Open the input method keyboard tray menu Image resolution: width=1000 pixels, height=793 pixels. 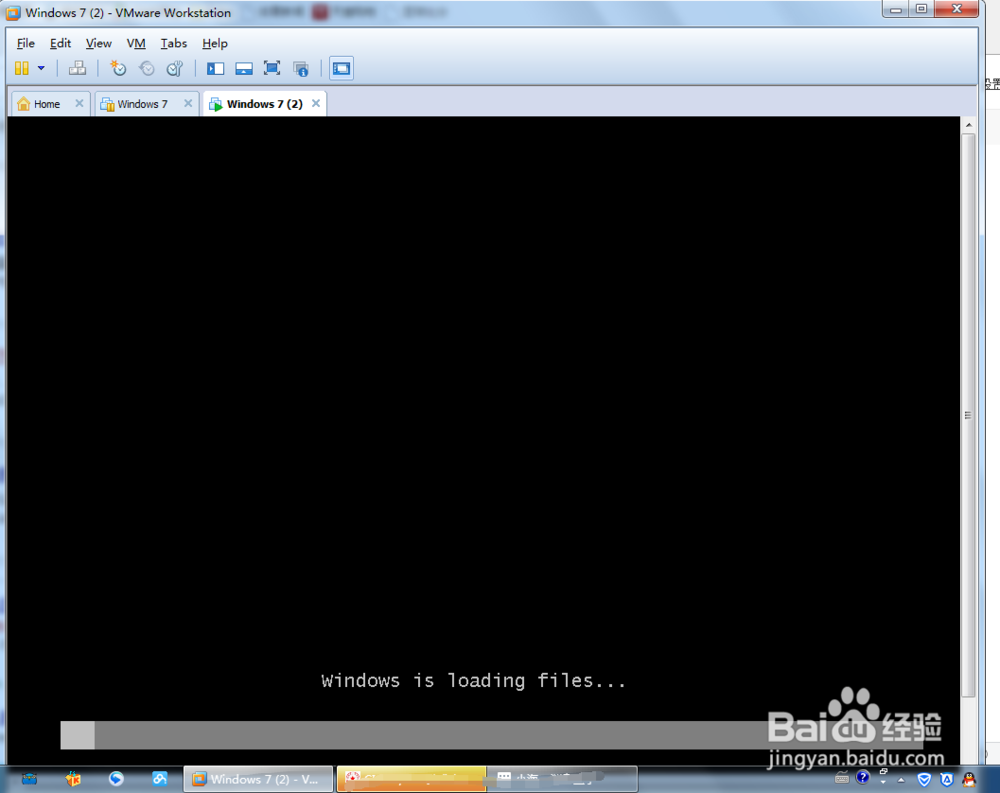point(842,779)
